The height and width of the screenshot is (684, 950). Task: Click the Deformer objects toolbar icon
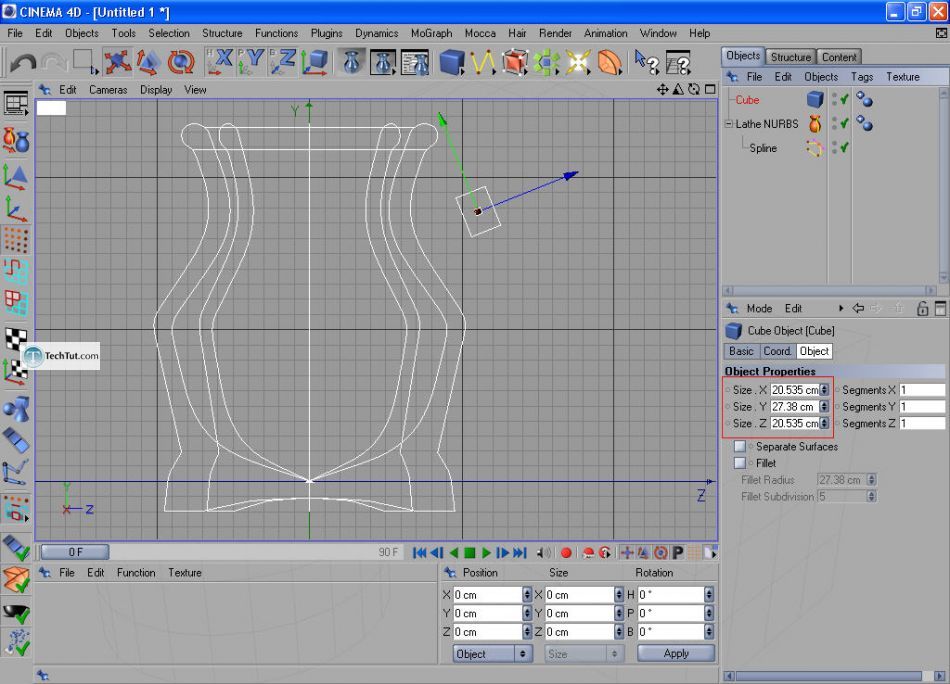pos(610,62)
